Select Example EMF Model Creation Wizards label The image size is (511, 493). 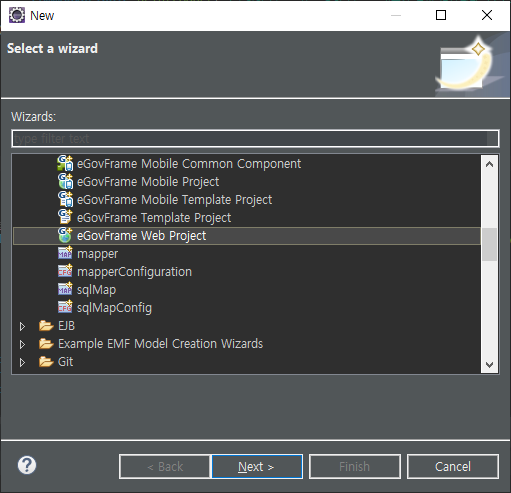[x=160, y=344]
